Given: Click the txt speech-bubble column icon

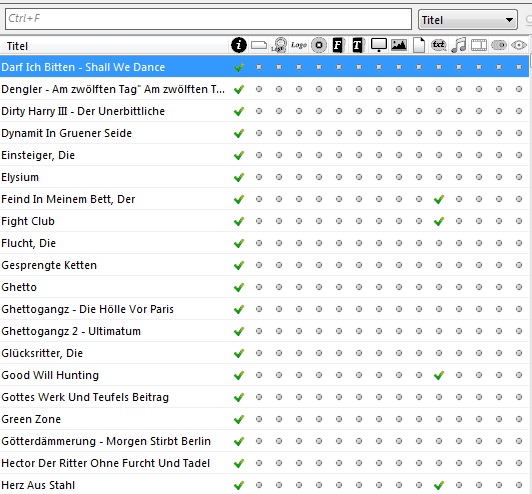Looking at the screenshot, I should (439, 45).
